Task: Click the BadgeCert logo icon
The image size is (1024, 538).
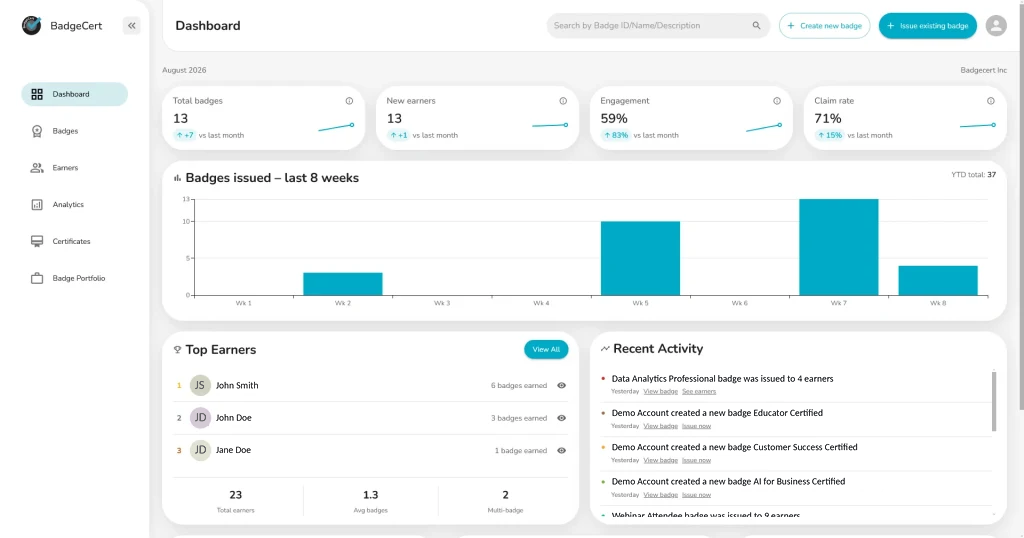Action: pos(31,25)
